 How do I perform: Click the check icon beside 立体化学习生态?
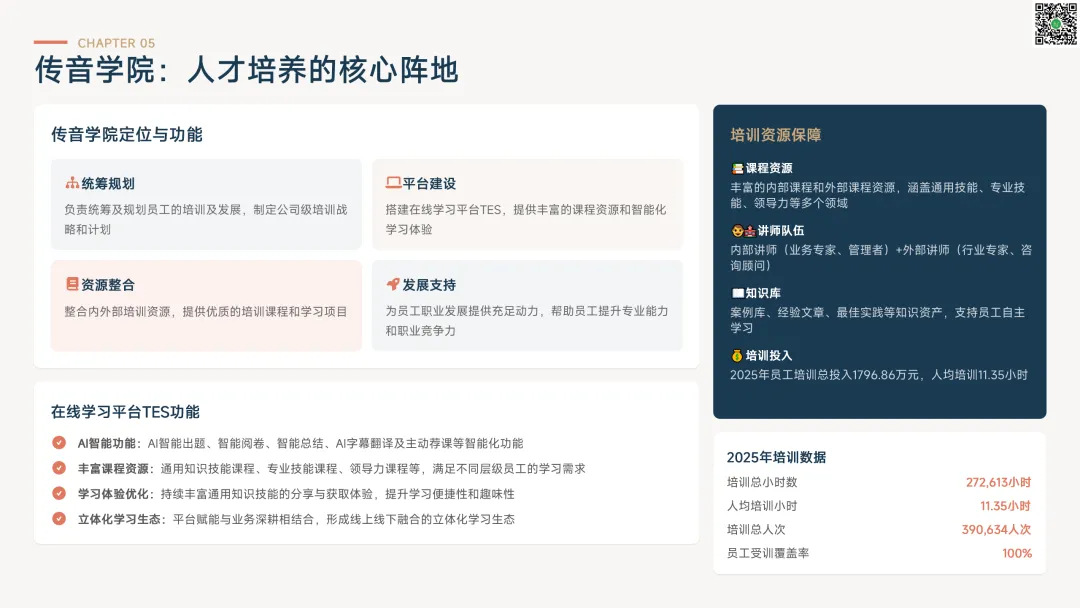59,518
